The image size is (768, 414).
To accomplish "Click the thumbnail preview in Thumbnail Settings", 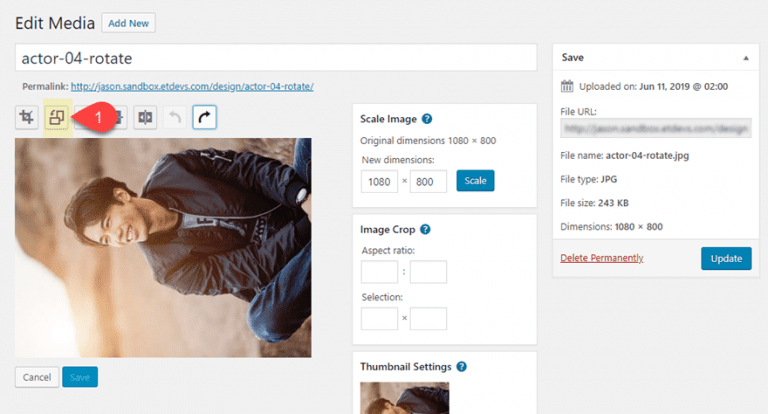I will pyautogui.click(x=404, y=398).
